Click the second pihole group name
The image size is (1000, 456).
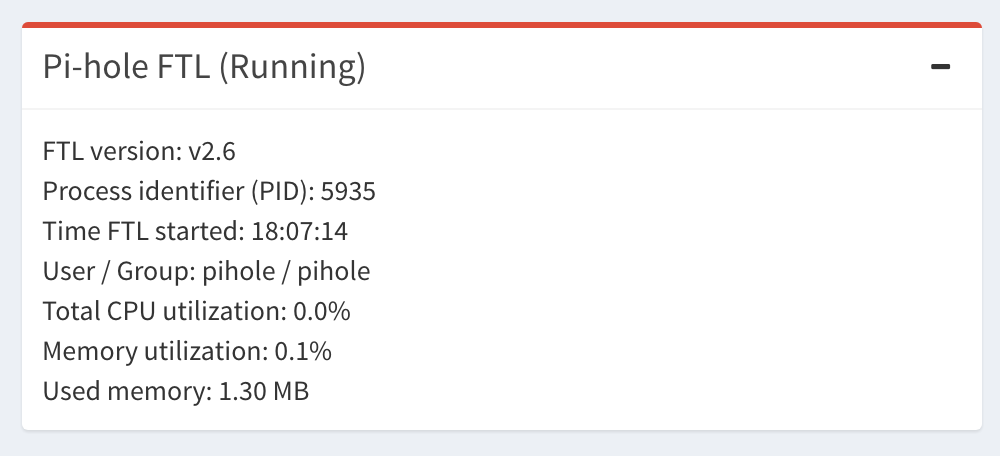[334, 271]
